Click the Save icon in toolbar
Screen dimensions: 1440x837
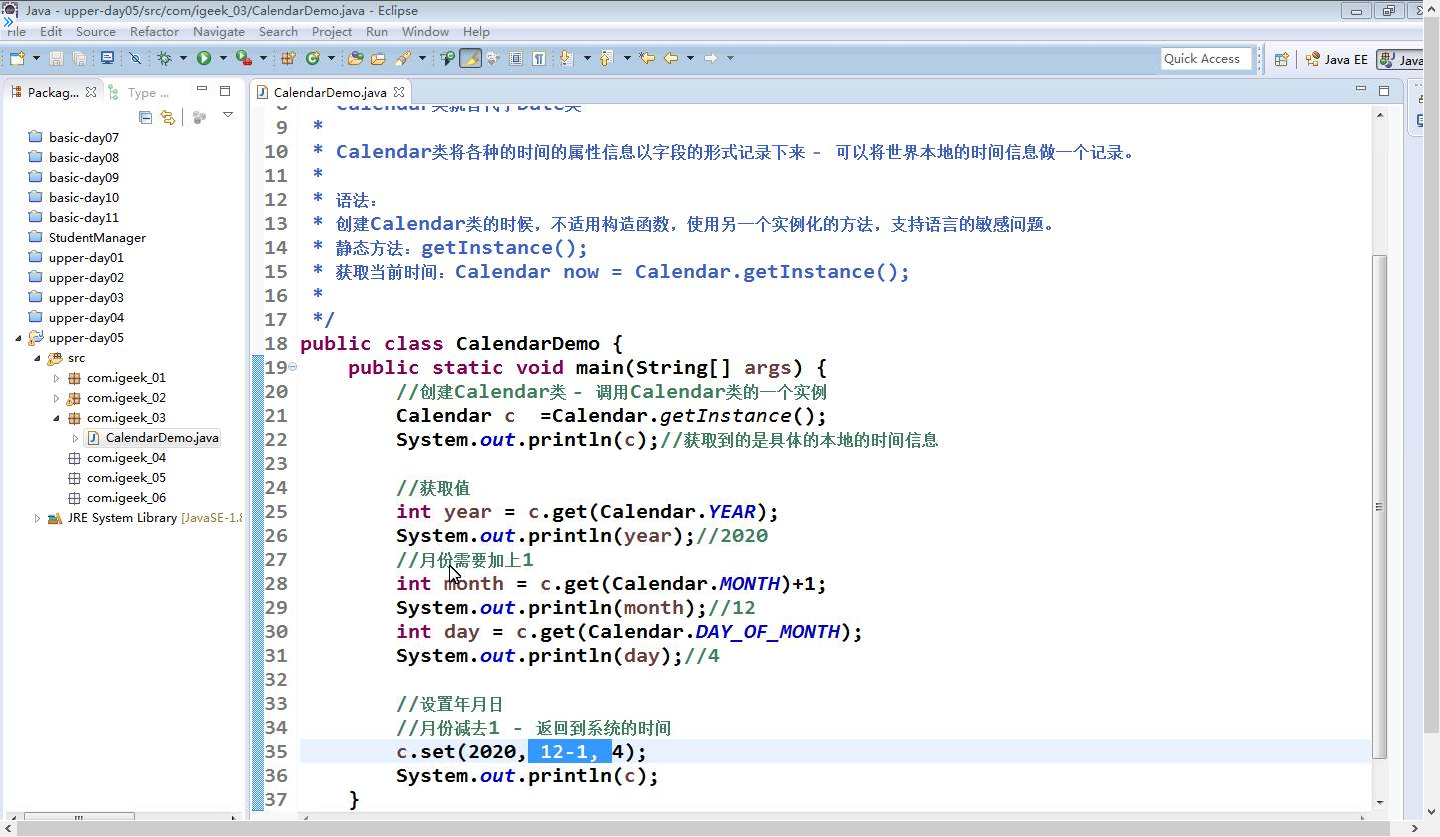tap(56, 59)
